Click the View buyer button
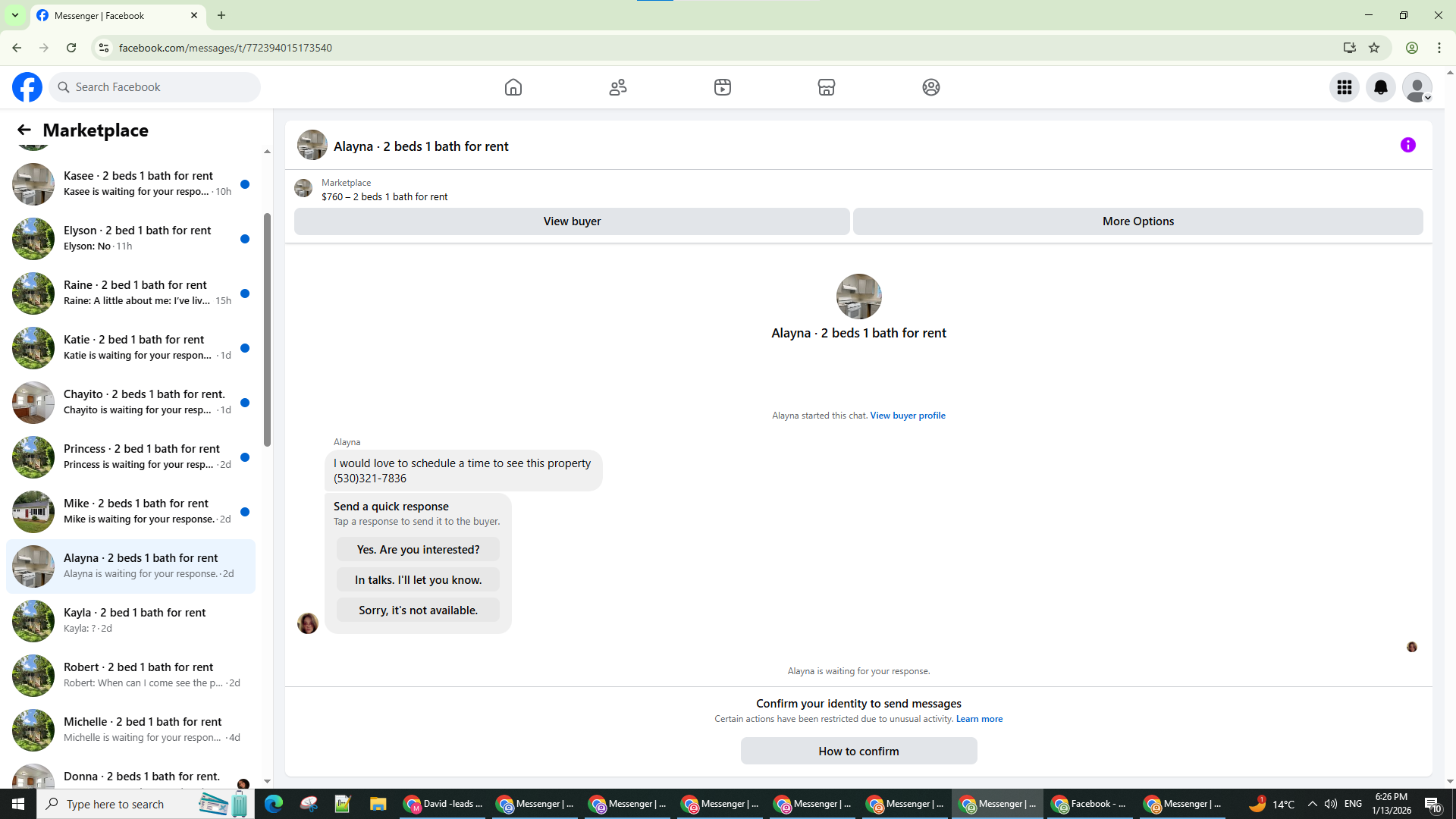 tap(572, 221)
